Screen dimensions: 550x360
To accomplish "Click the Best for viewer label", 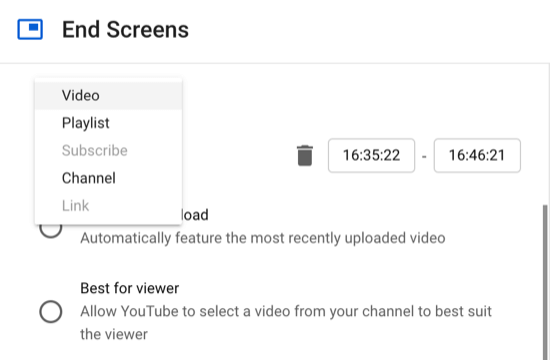I will point(129,288).
